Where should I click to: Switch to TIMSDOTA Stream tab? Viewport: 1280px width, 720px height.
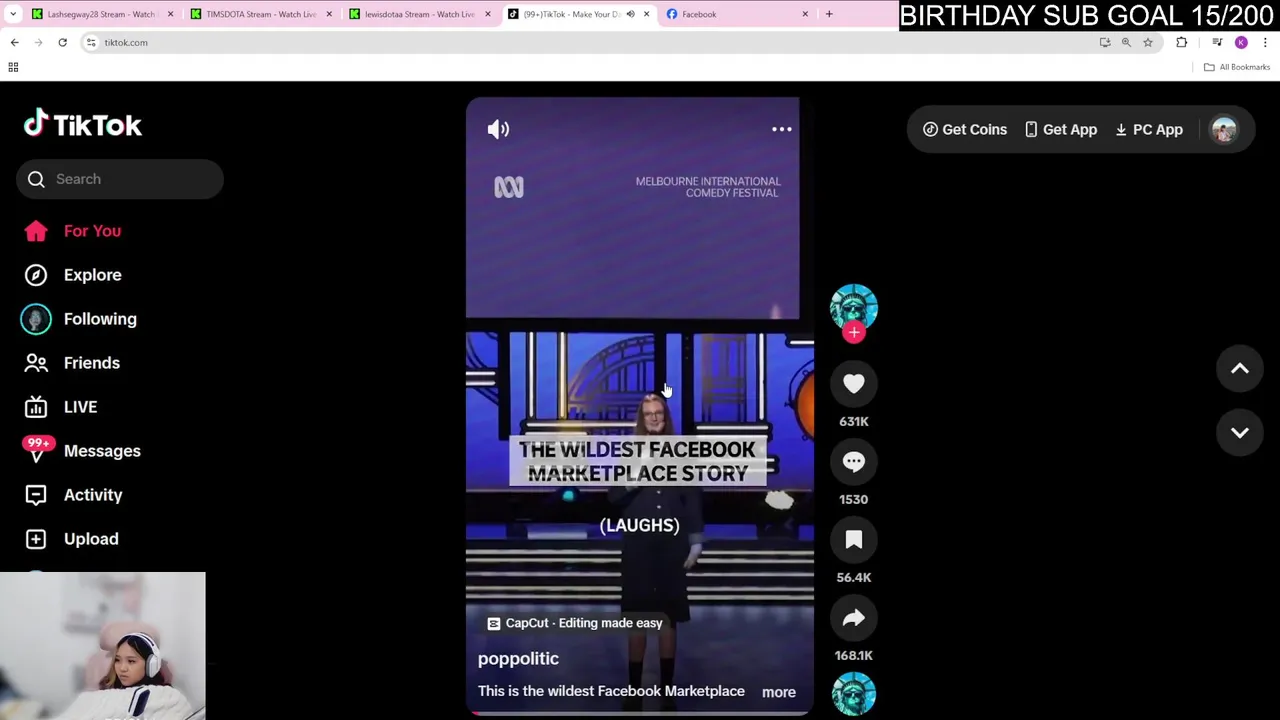point(259,14)
